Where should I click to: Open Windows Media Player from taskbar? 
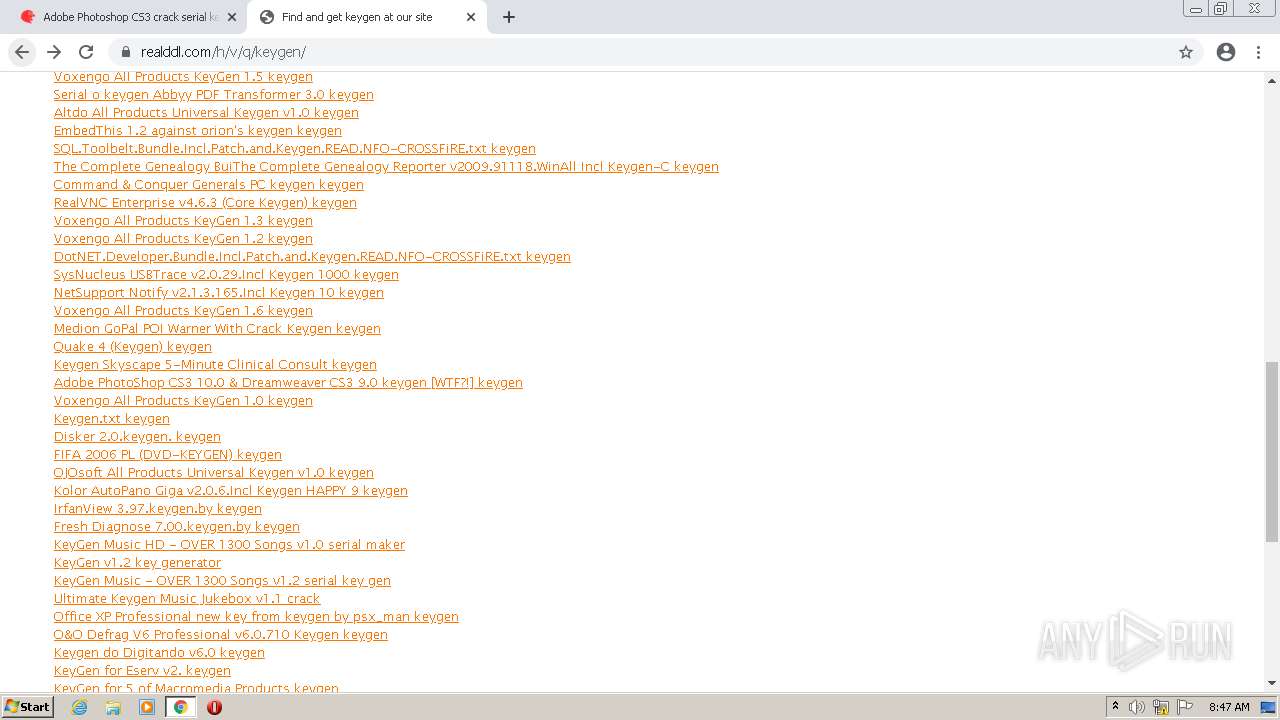[x=147, y=707]
